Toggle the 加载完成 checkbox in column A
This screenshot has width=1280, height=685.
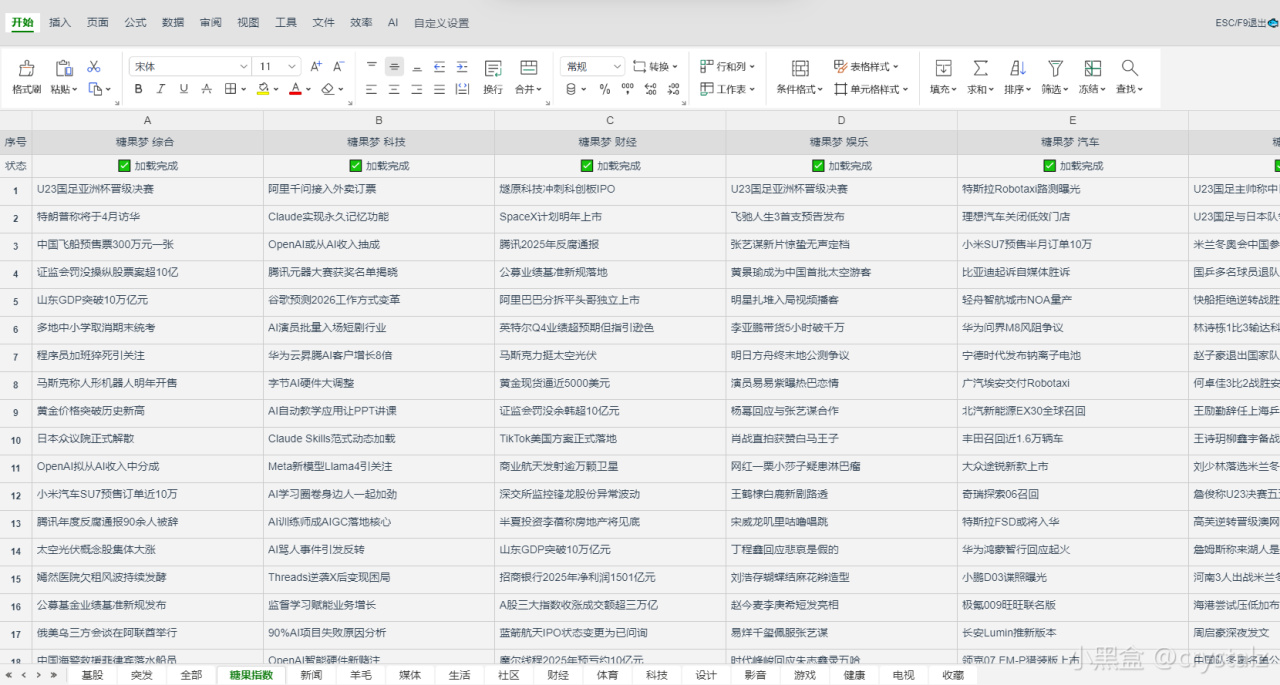coord(124,166)
